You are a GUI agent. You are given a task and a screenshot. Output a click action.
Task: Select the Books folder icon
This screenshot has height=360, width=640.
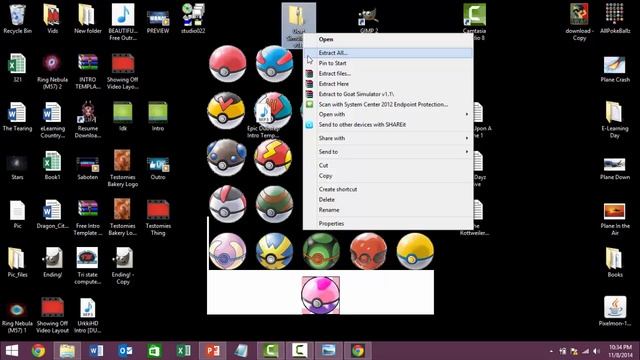(x=615, y=263)
